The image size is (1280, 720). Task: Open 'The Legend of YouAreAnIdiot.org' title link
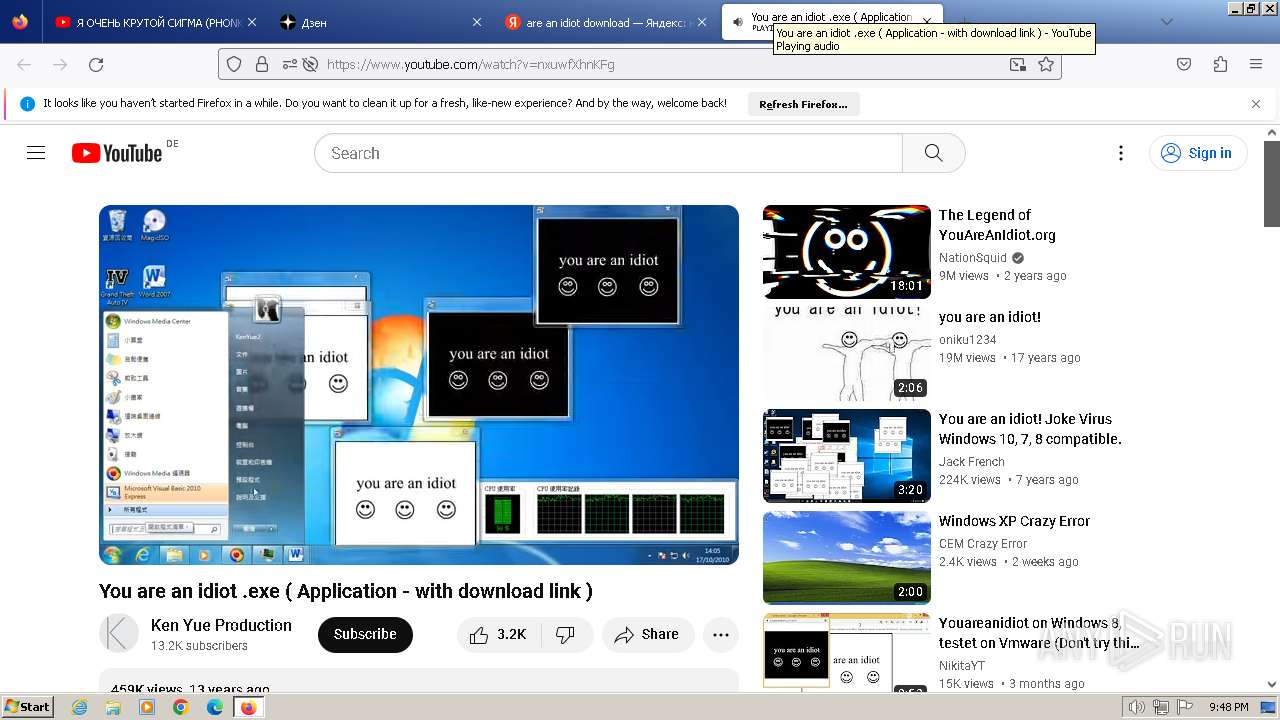coord(997,225)
